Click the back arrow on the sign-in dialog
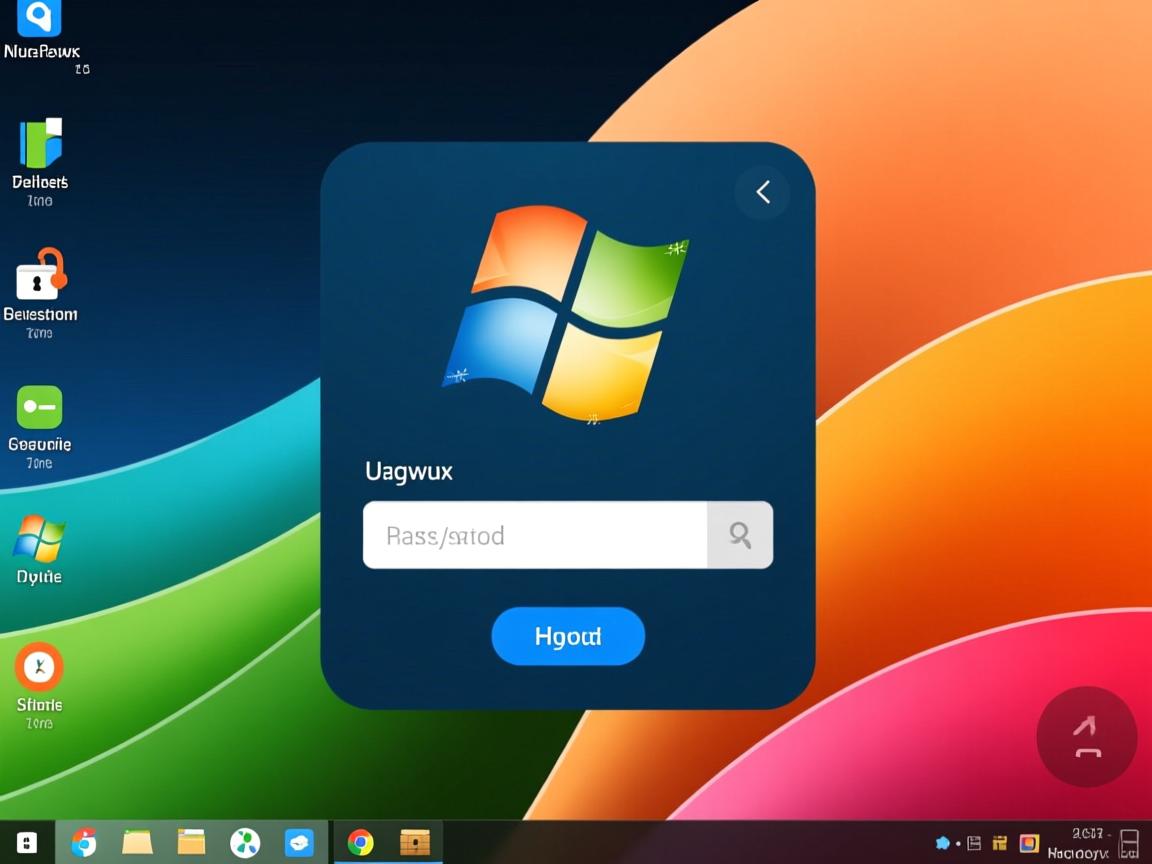1152x864 pixels. [x=762, y=192]
